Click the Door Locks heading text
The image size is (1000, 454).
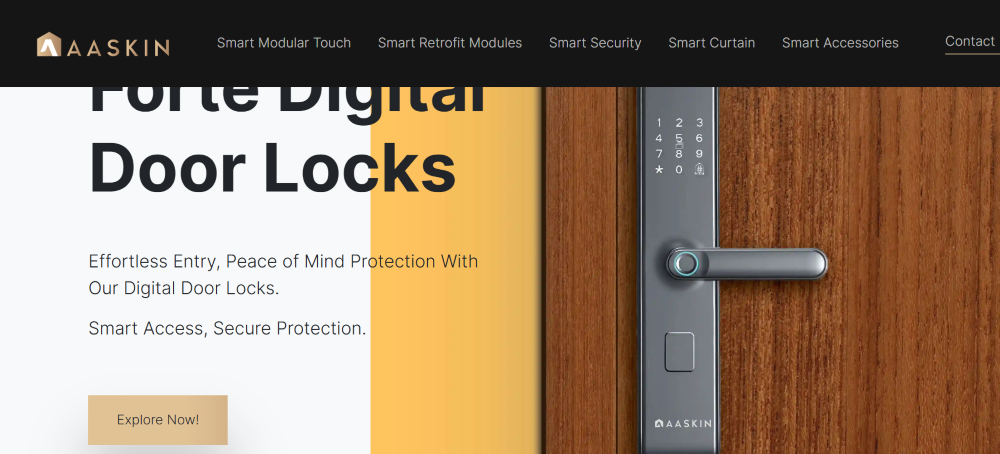272,167
